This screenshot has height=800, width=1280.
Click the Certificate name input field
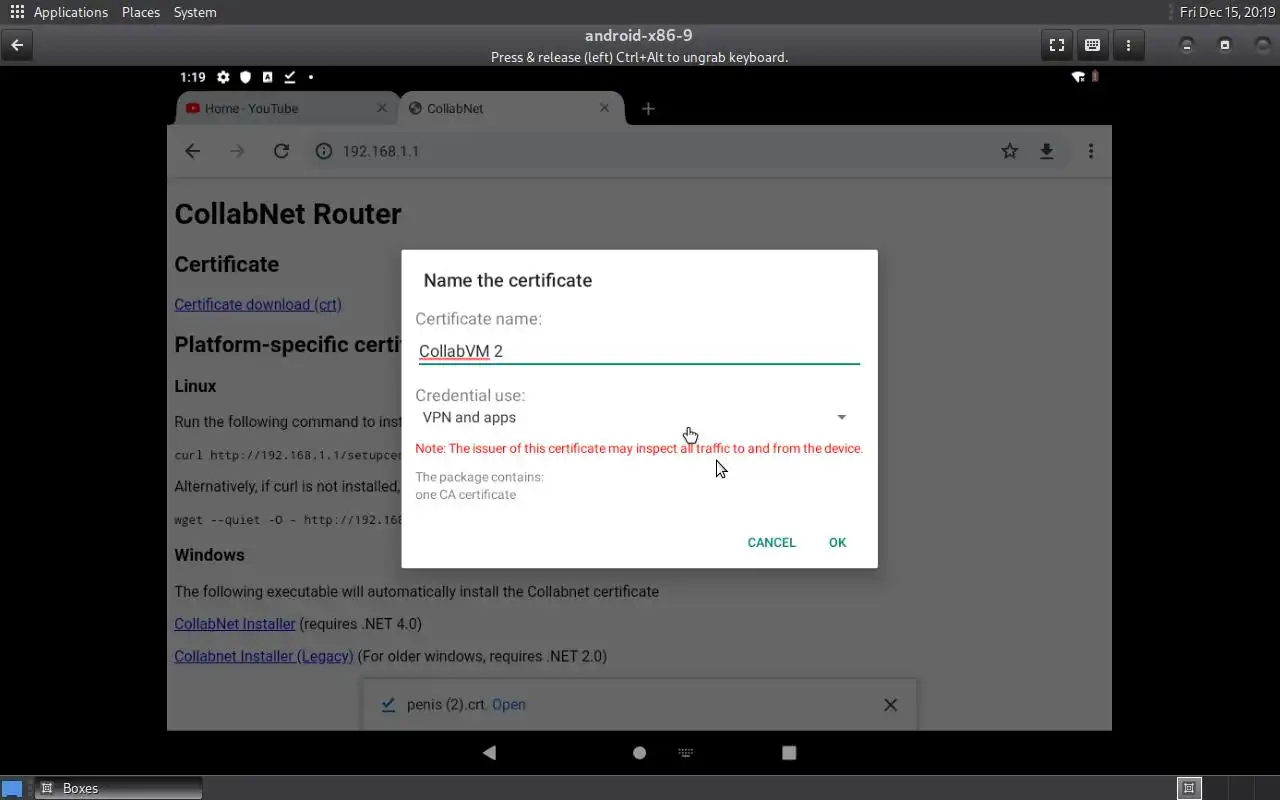(638, 351)
